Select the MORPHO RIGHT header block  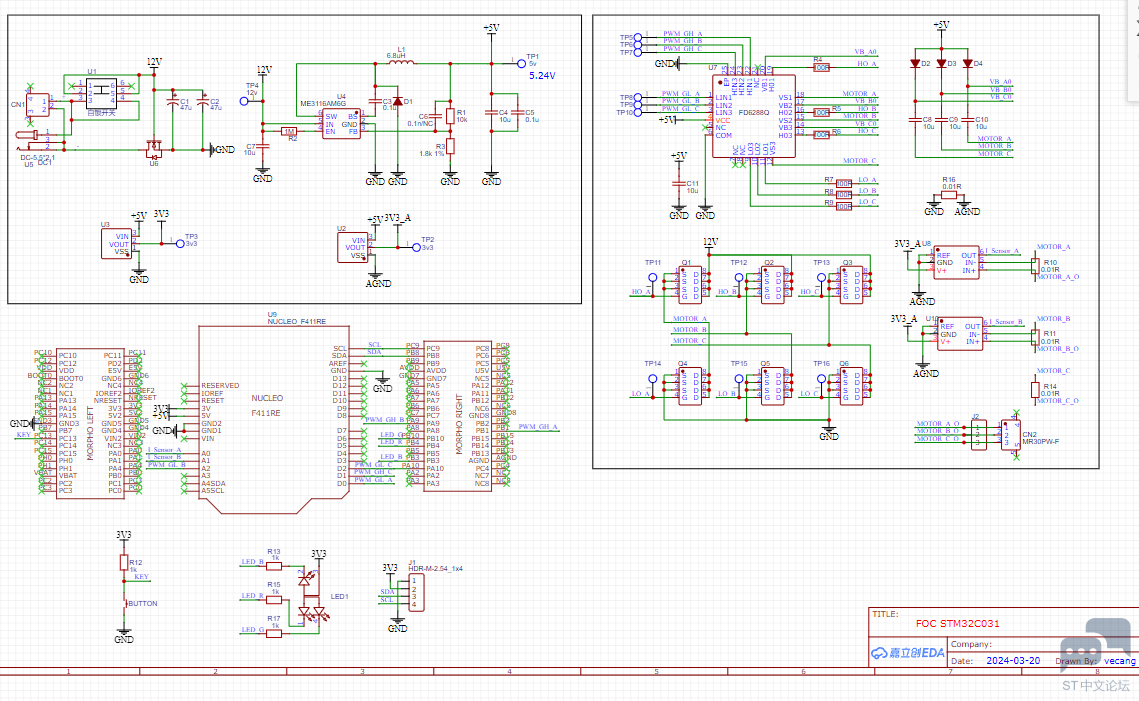458,416
